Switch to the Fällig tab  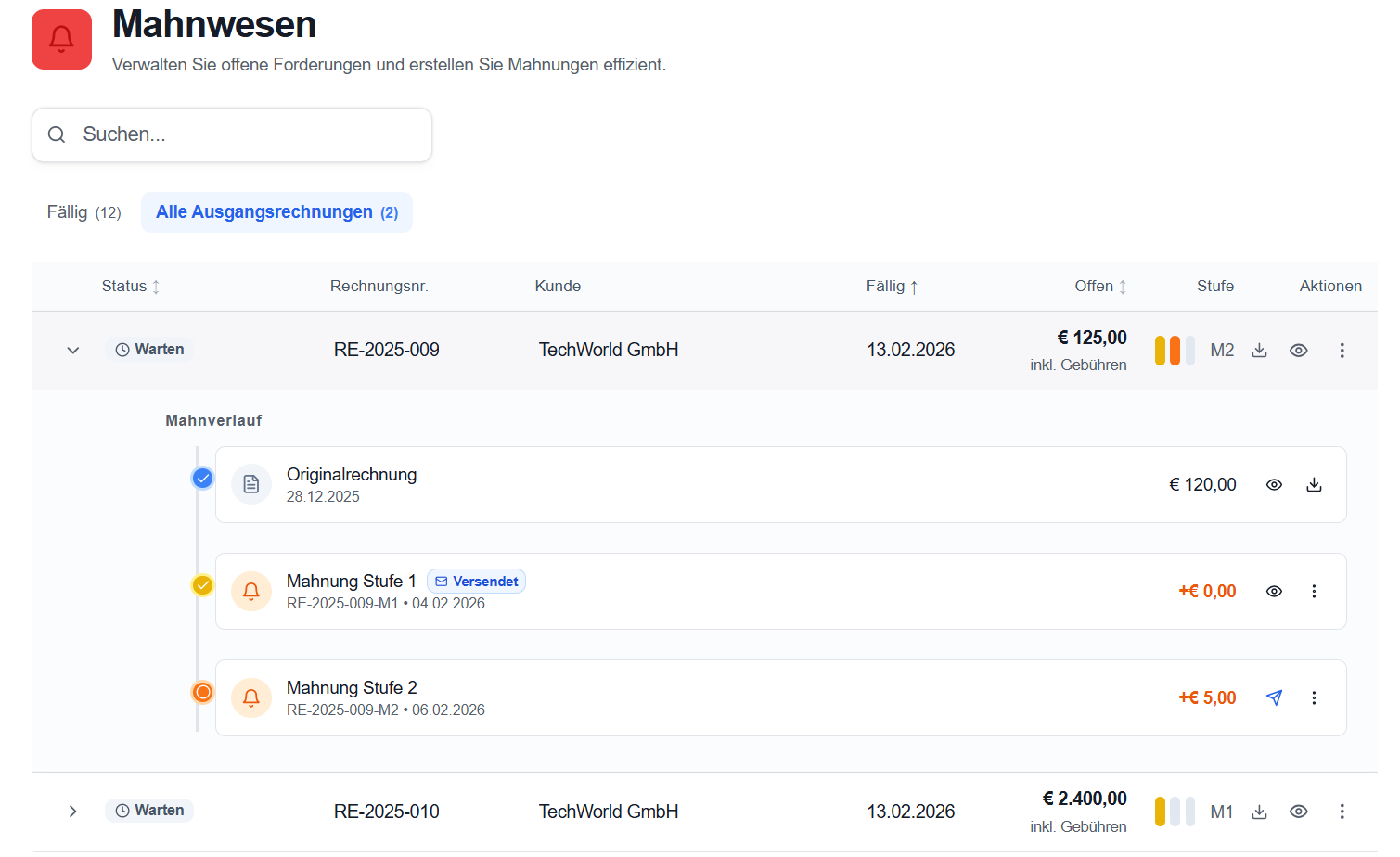point(83,212)
